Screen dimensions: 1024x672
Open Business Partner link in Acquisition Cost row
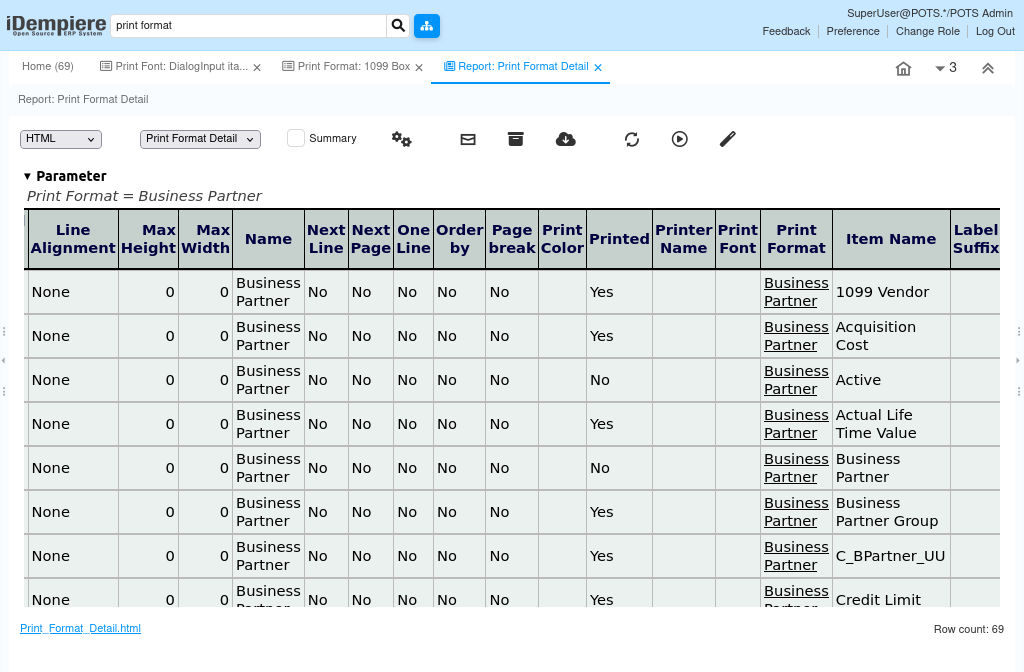click(796, 336)
